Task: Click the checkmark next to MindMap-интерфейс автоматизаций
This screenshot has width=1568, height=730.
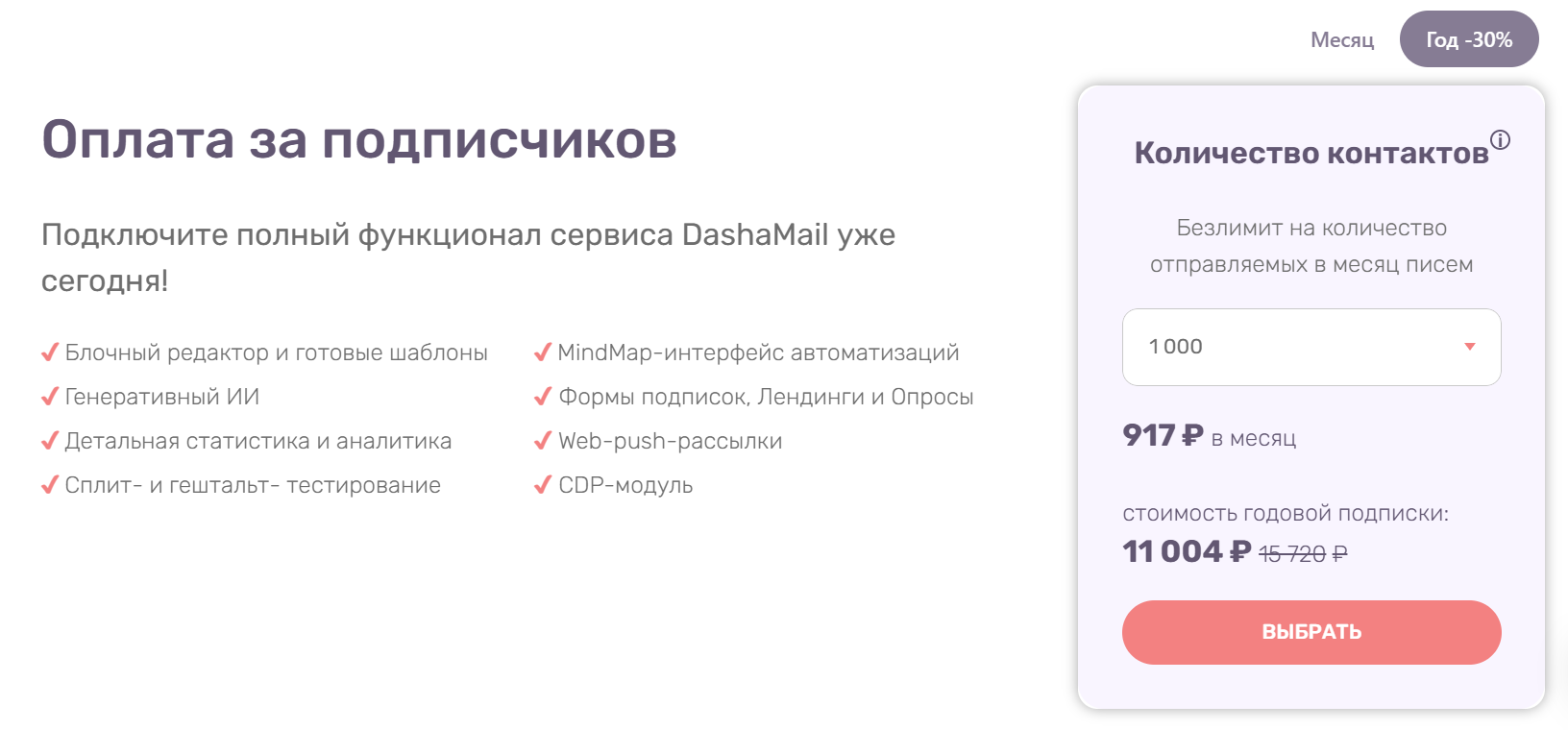Action: (542, 352)
